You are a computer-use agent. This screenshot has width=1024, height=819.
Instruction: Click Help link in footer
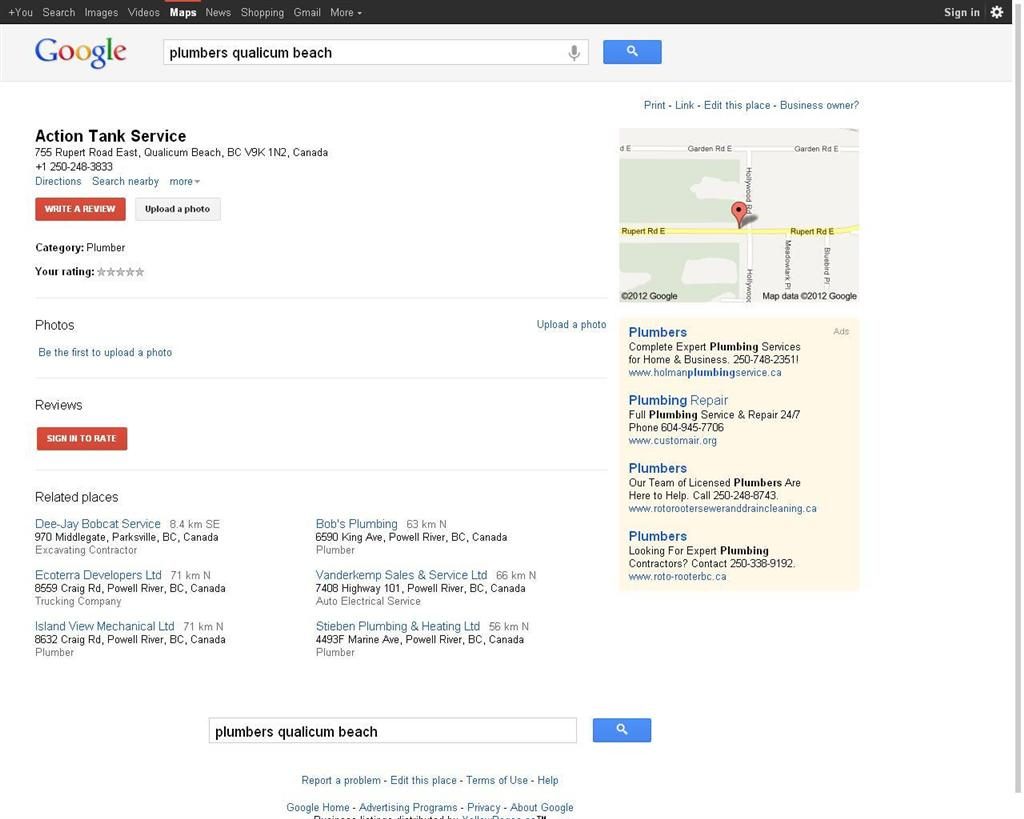coord(548,780)
